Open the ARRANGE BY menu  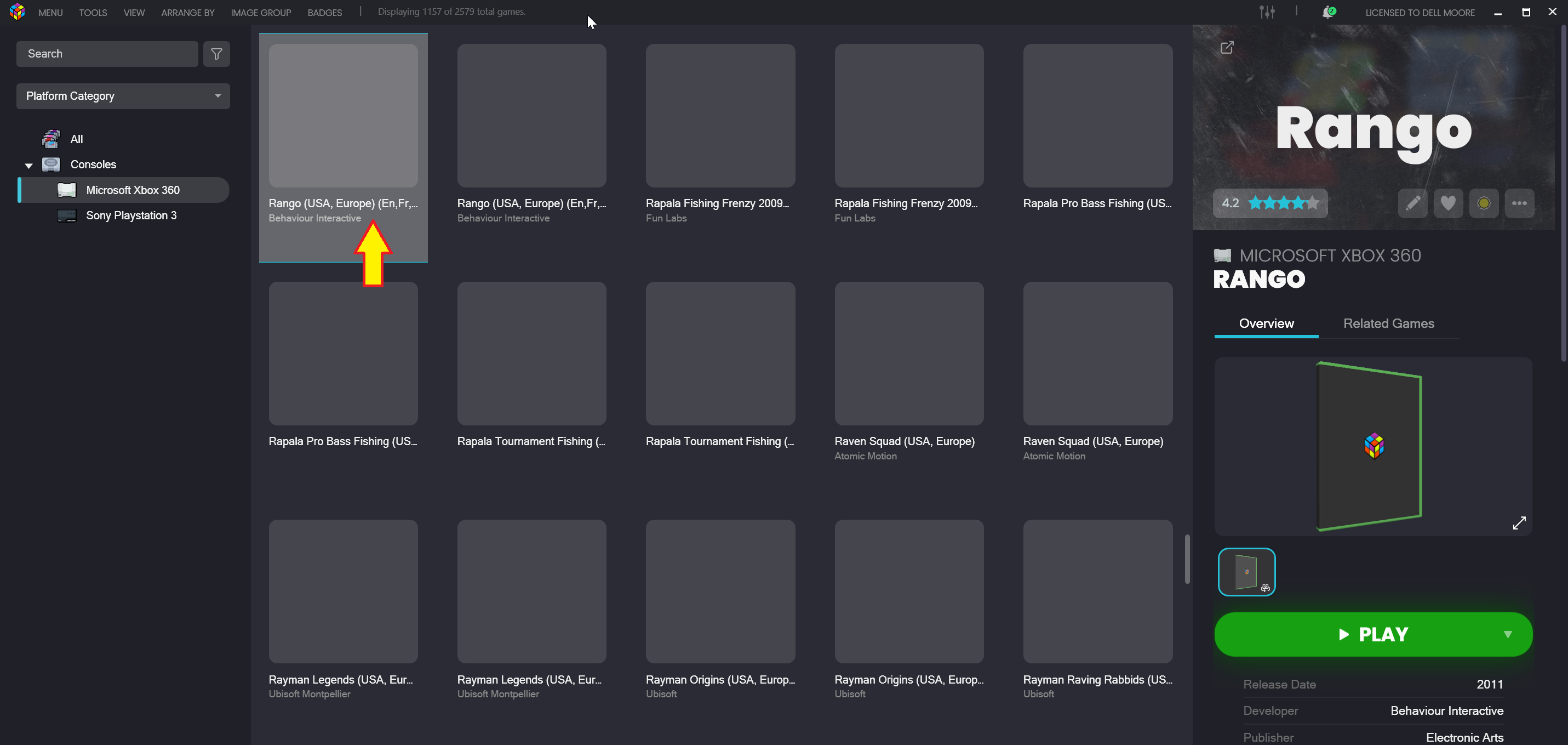(x=187, y=12)
